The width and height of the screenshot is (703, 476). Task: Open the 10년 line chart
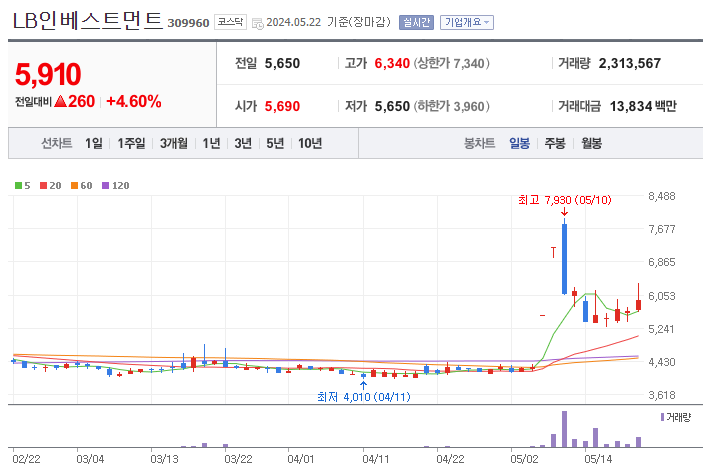click(310, 143)
